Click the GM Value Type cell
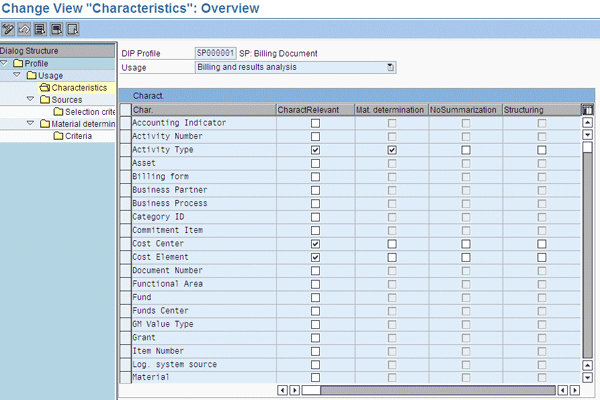The height and width of the screenshot is (400, 600). pos(204,324)
